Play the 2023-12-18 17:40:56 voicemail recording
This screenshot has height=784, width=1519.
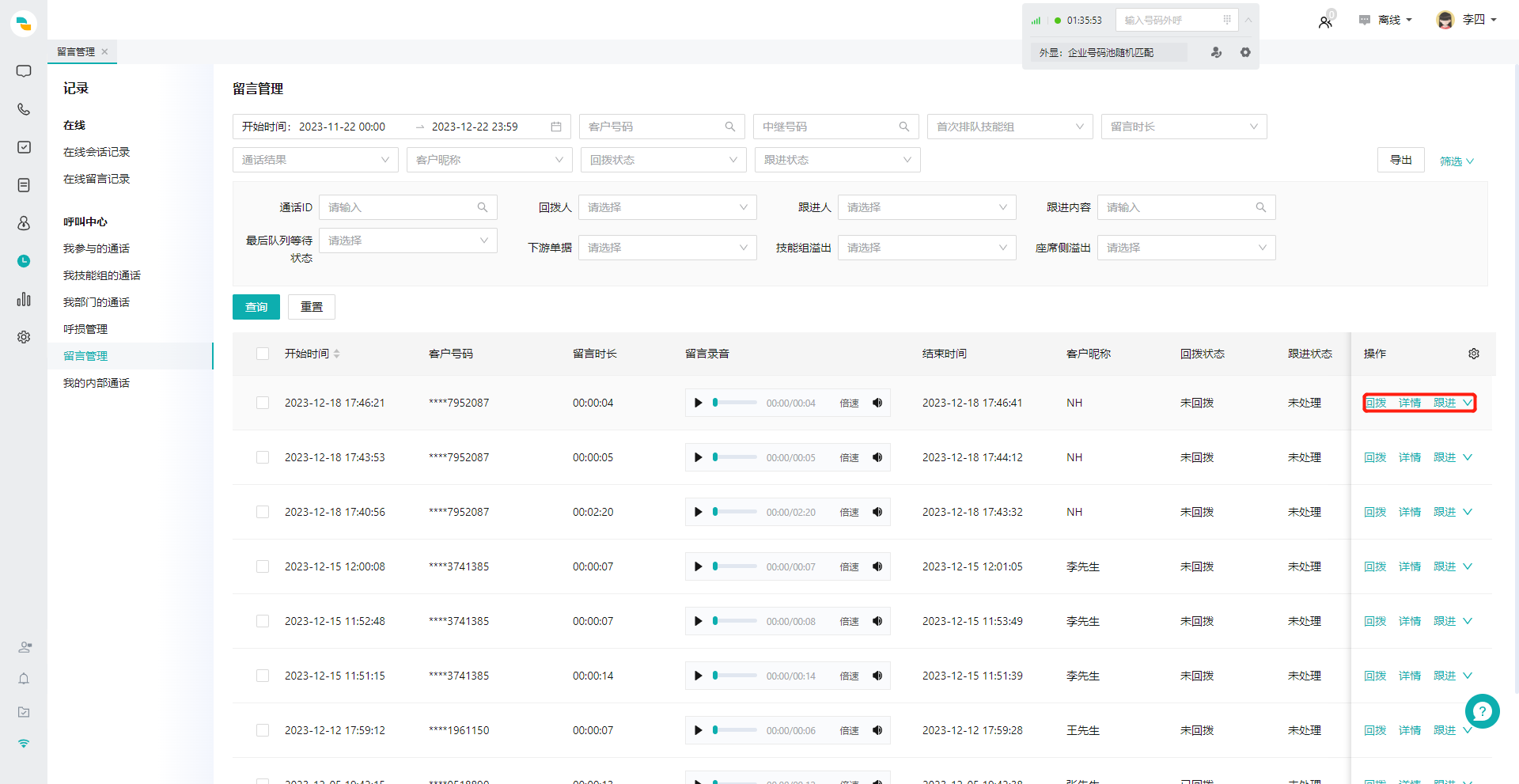[698, 512]
